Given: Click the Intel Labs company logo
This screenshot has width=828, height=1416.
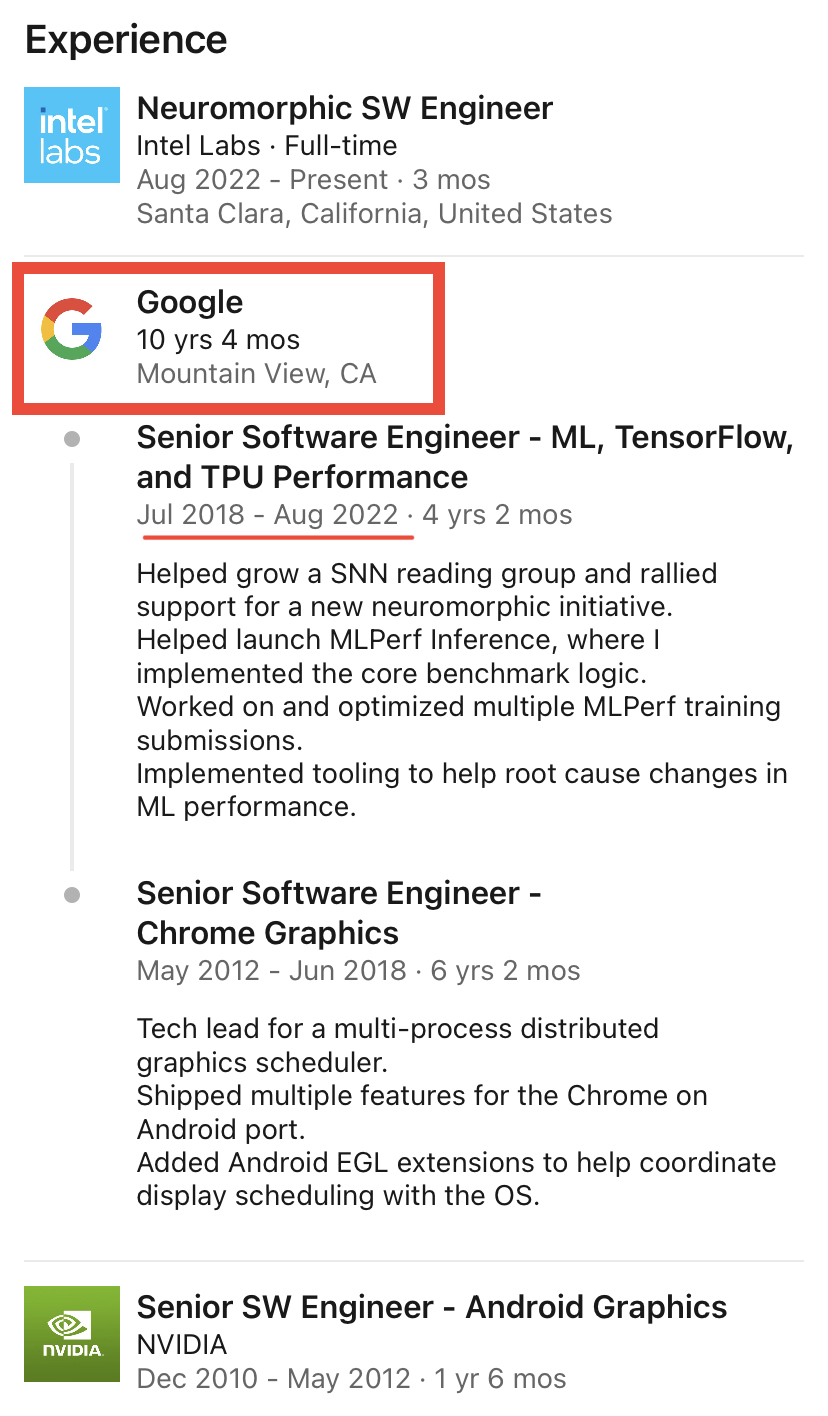Looking at the screenshot, I should pyautogui.click(x=72, y=135).
